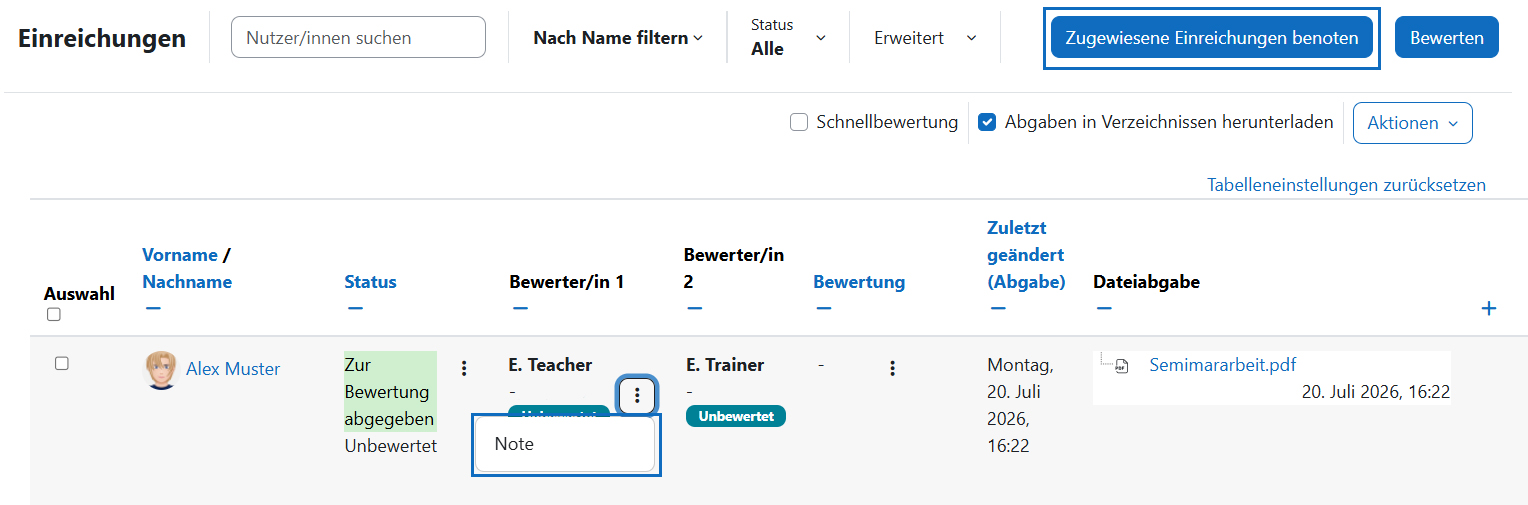This screenshot has height=505, width=1528.
Task: Hide the Bewertung column with its minus icon
Action: (824, 308)
